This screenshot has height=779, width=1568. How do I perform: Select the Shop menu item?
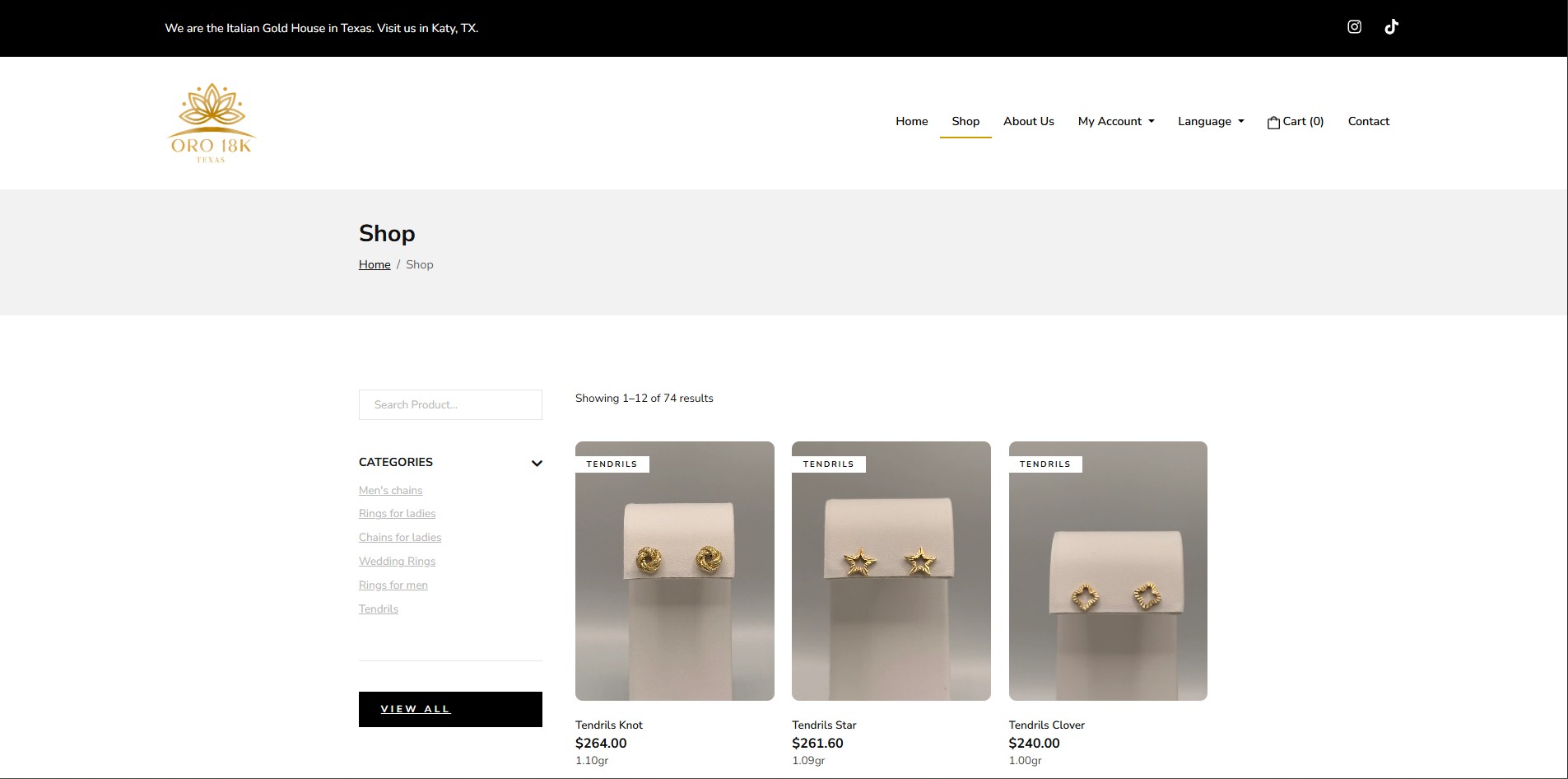(965, 121)
